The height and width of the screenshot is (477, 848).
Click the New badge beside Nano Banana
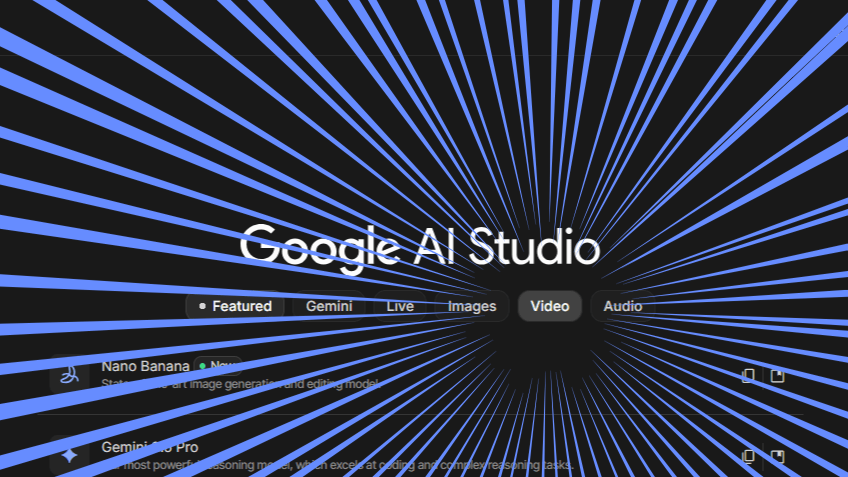tap(218, 366)
